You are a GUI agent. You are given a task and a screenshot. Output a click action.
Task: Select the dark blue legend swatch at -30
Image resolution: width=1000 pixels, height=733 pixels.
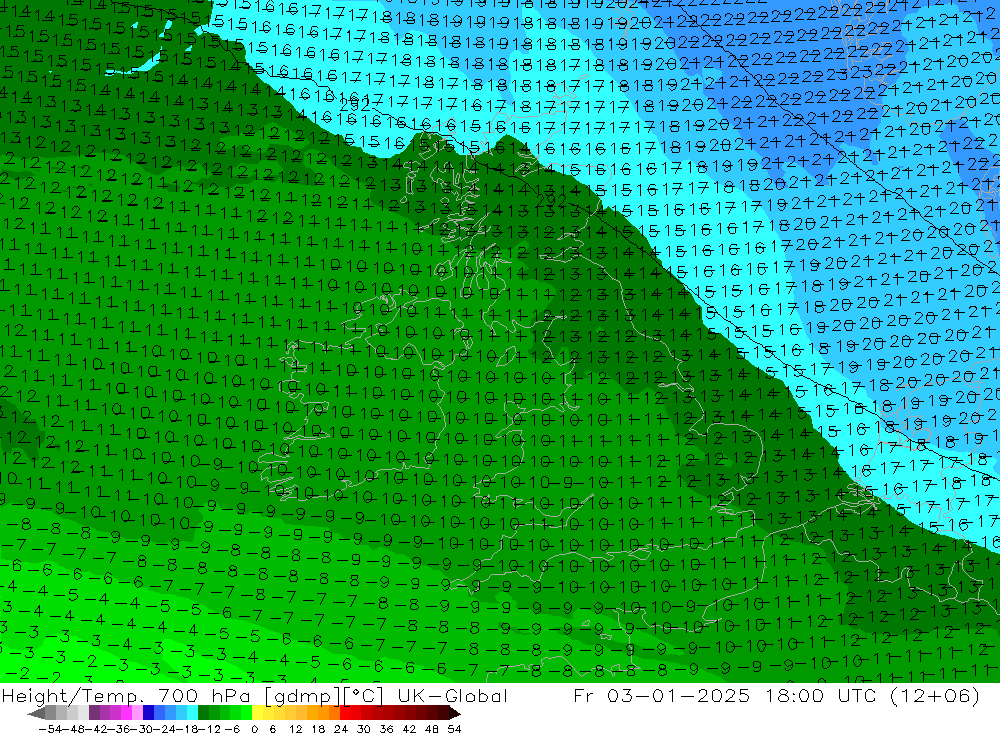149,713
